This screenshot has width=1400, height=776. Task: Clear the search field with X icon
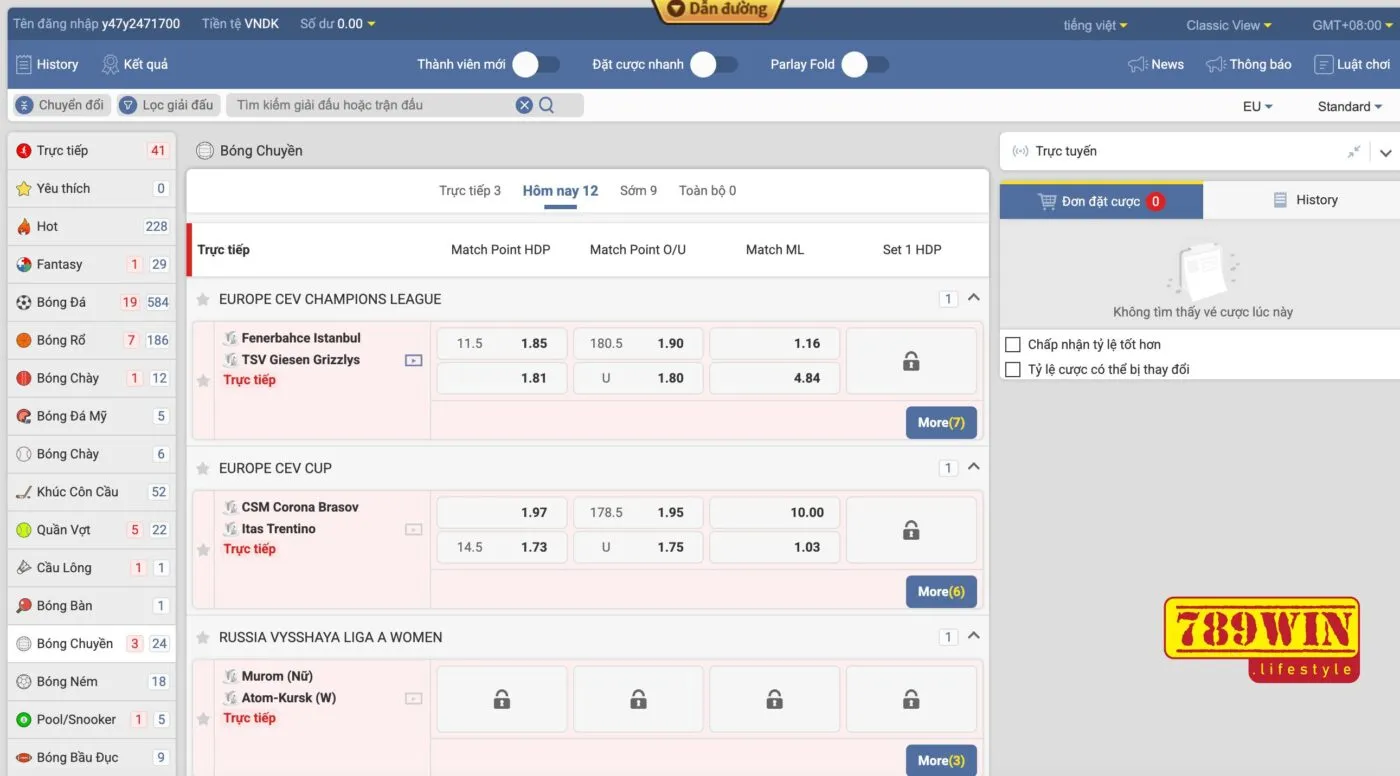(524, 105)
